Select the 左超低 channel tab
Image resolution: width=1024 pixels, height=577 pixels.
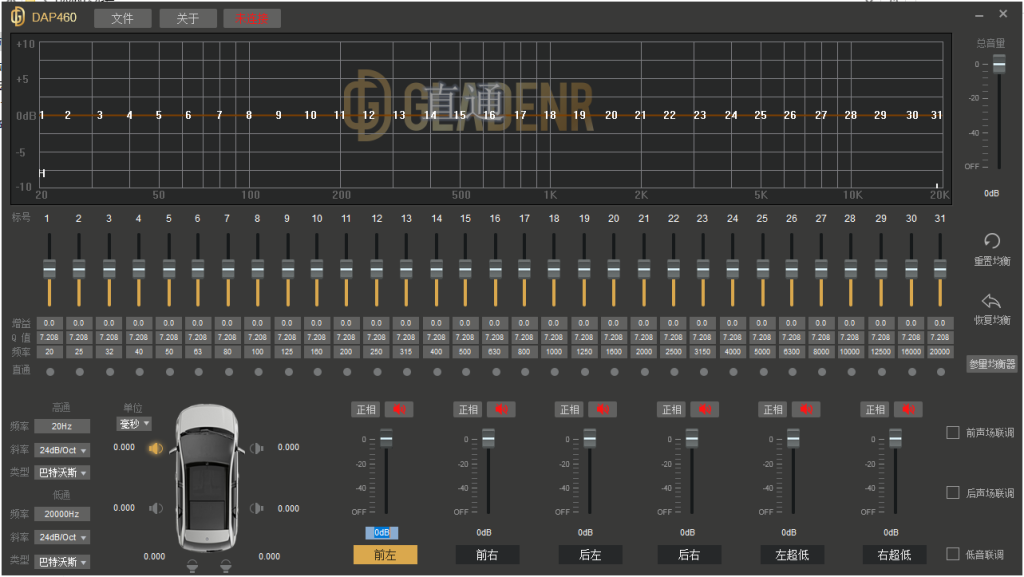click(x=792, y=555)
